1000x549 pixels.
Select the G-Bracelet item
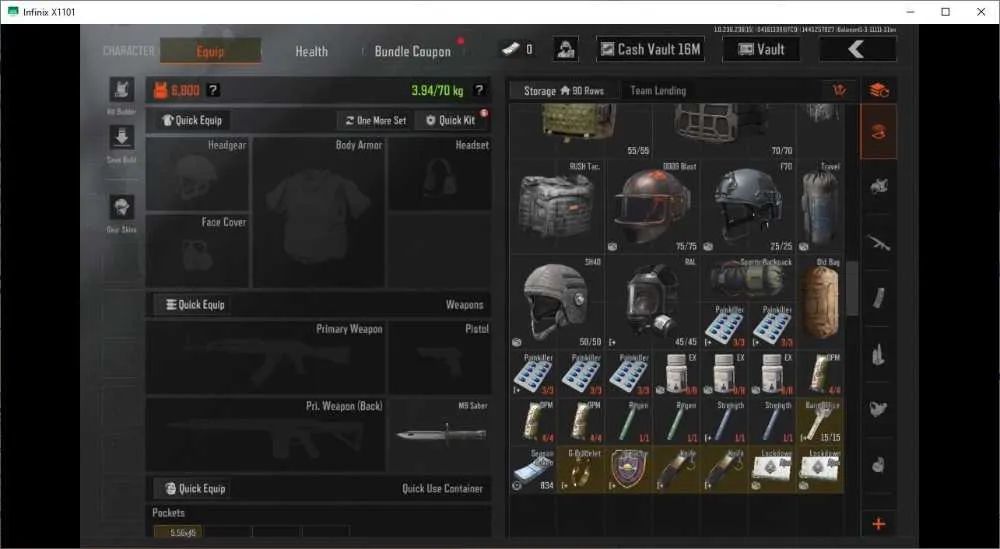click(x=581, y=469)
